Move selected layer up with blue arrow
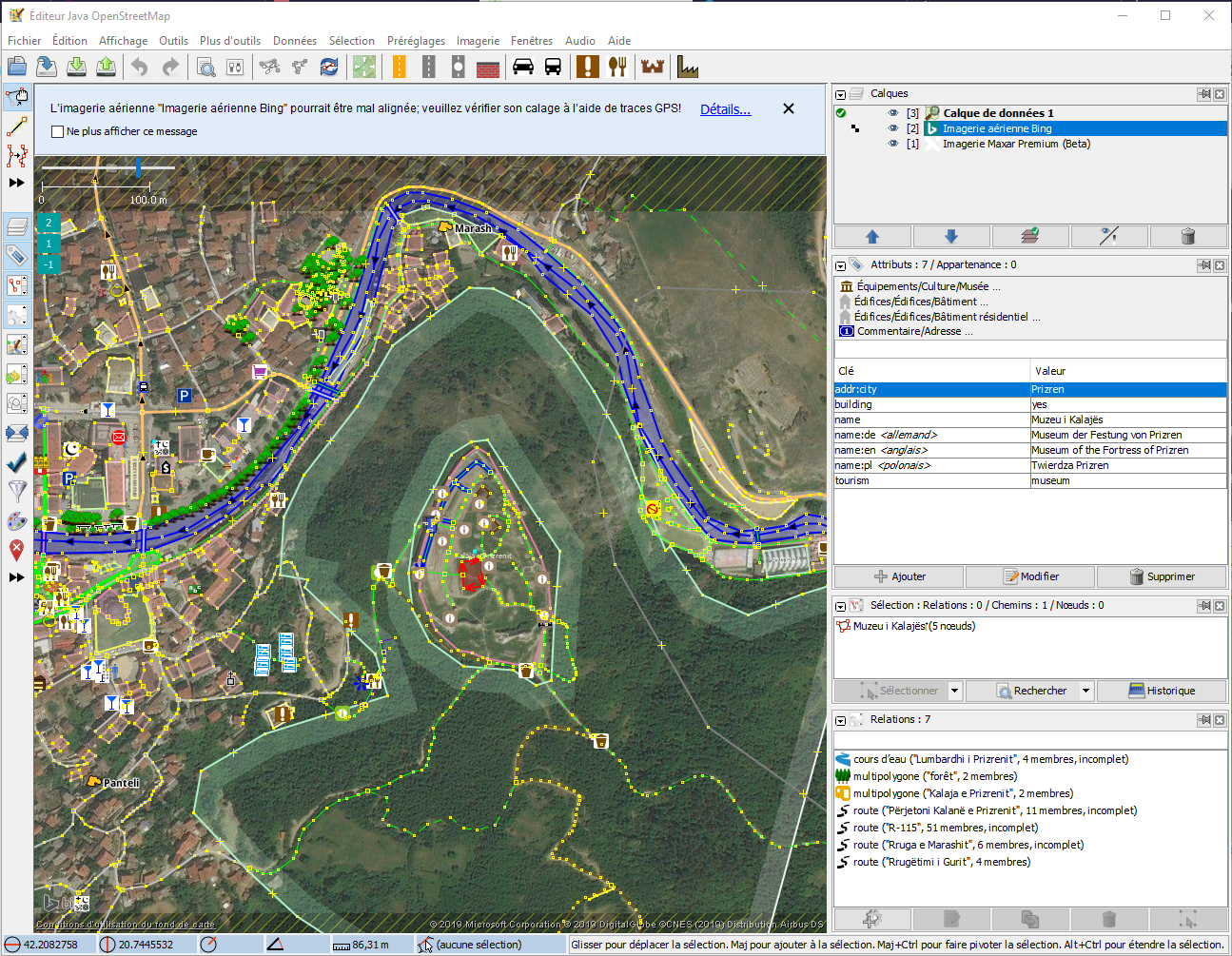1232x956 pixels. tap(872, 236)
